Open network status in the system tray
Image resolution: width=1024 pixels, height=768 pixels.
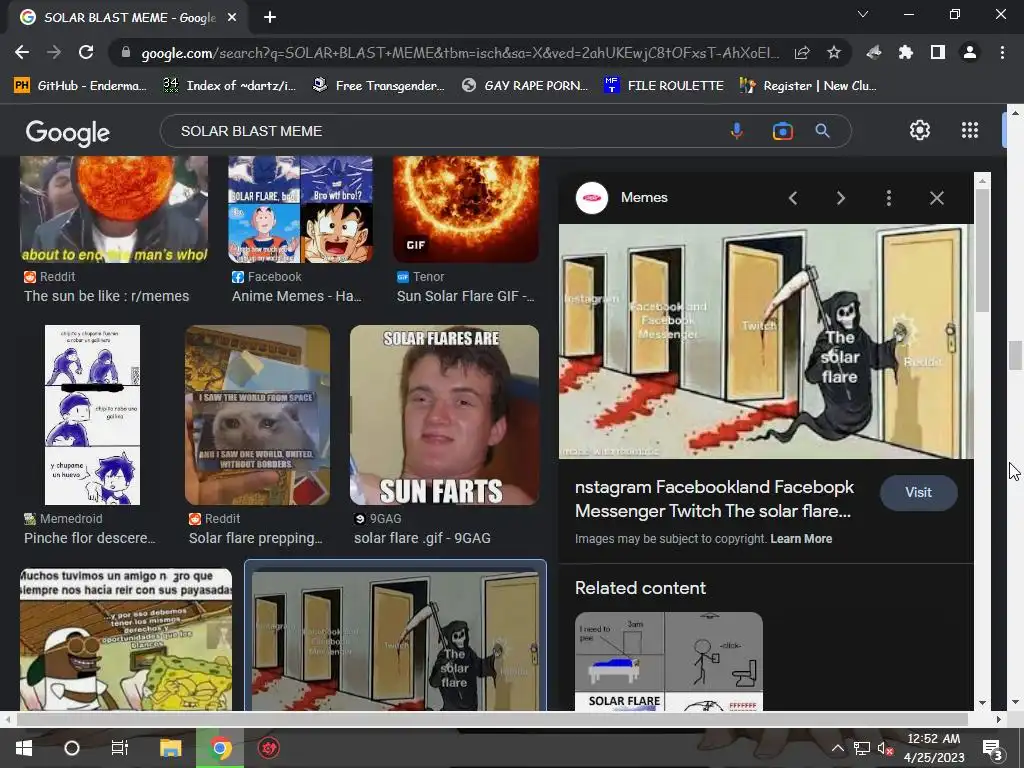pyautogui.click(x=862, y=748)
